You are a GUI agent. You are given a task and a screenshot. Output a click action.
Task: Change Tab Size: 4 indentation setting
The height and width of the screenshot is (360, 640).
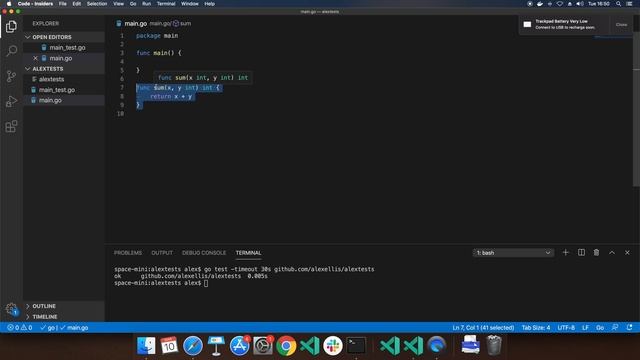pos(536,328)
